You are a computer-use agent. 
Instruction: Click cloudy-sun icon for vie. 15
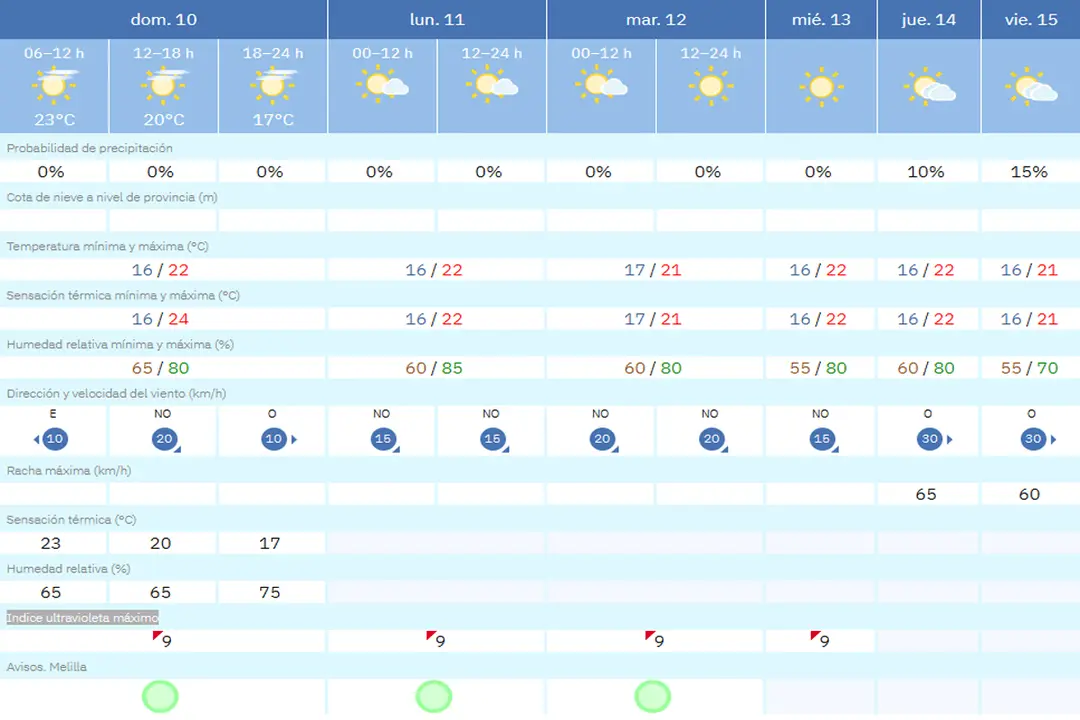1031,87
